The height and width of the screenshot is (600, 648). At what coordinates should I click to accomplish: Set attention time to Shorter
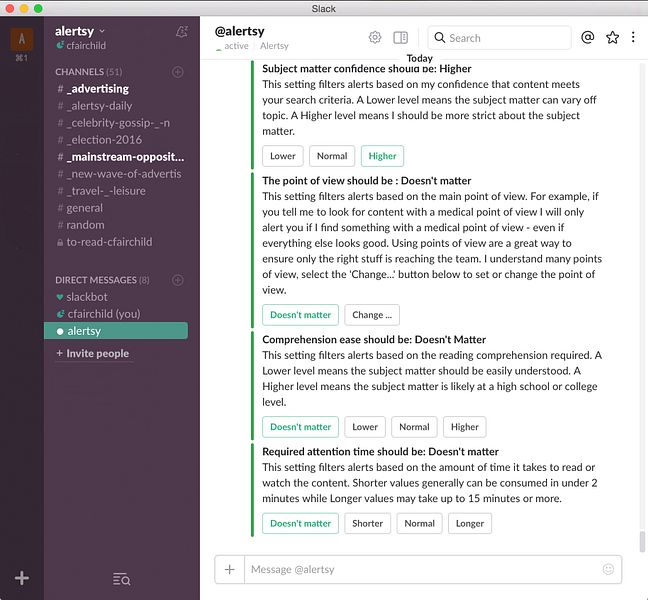(x=367, y=524)
